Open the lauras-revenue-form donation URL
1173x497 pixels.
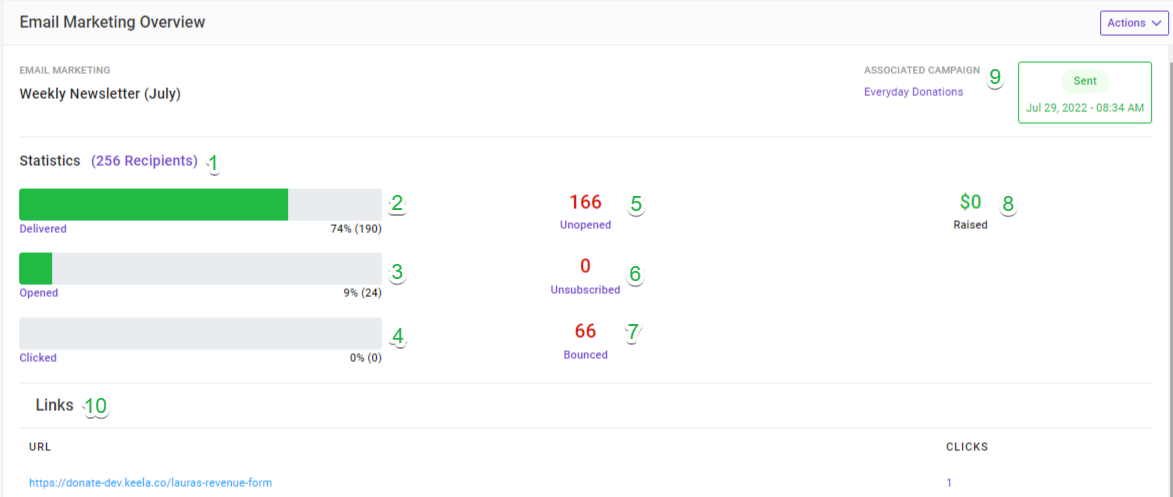(x=150, y=483)
